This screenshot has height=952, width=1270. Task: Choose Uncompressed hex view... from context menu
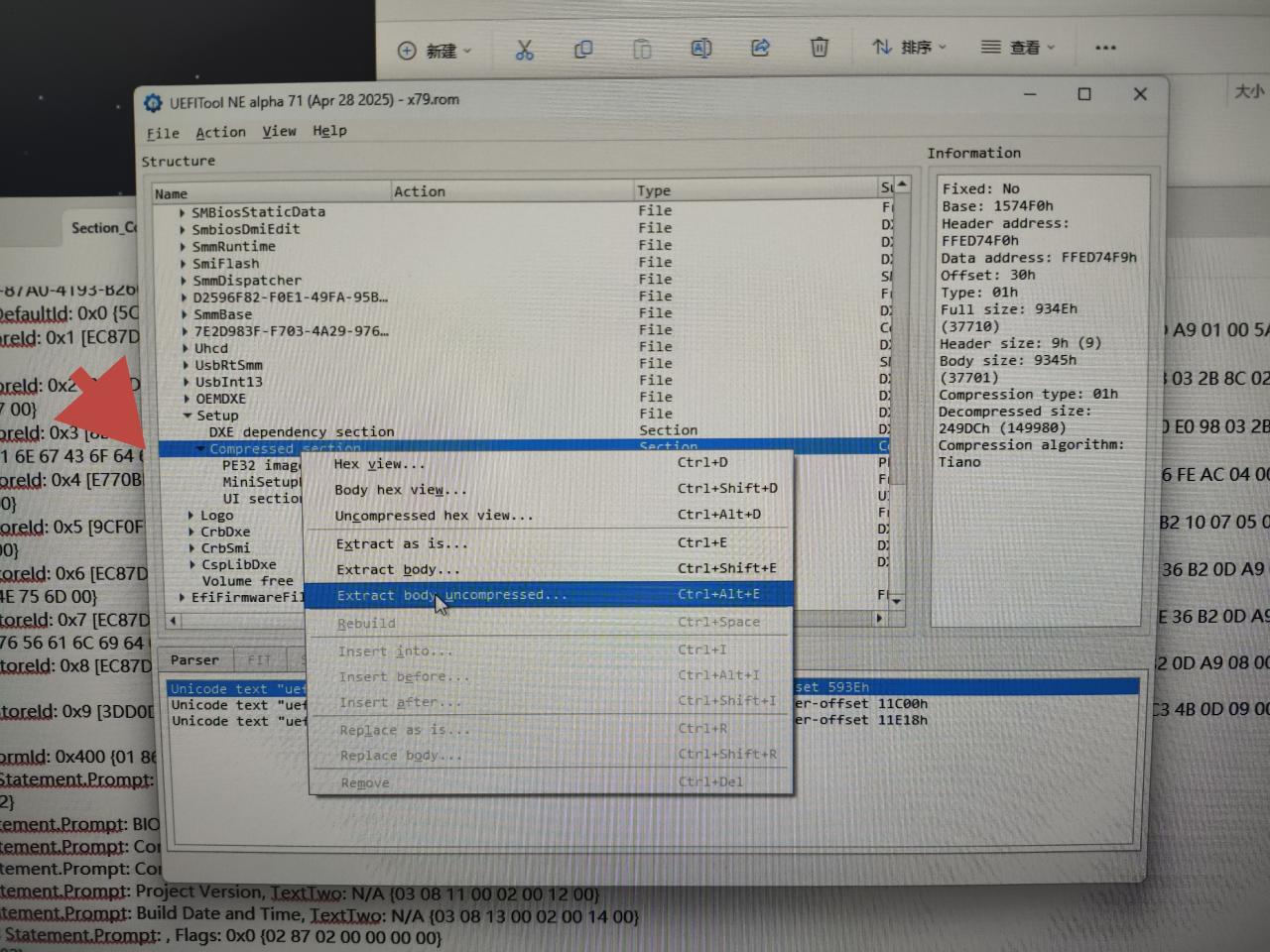tap(551, 516)
